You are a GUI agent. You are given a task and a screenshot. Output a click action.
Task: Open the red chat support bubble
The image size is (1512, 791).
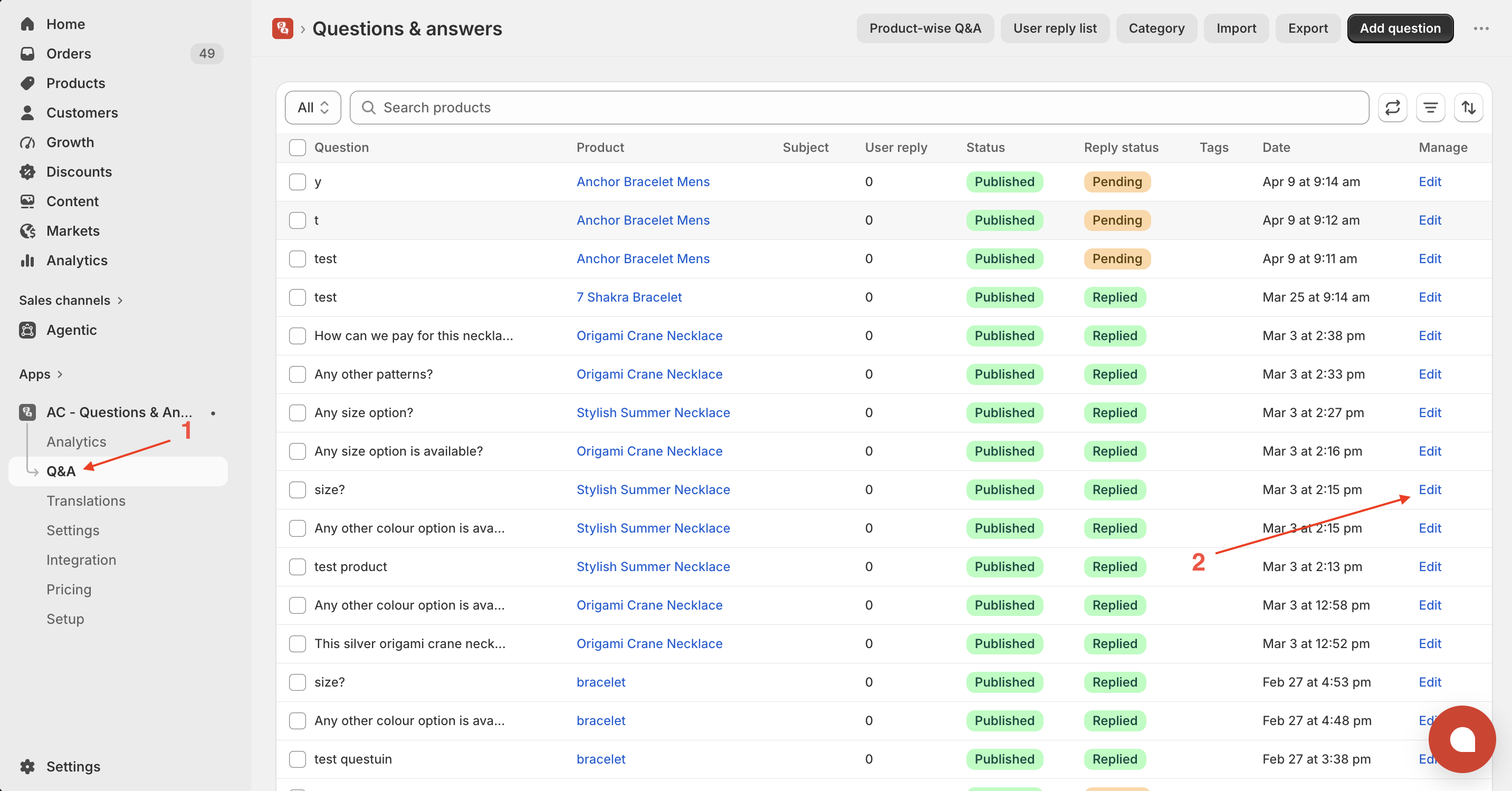click(1461, 739)
